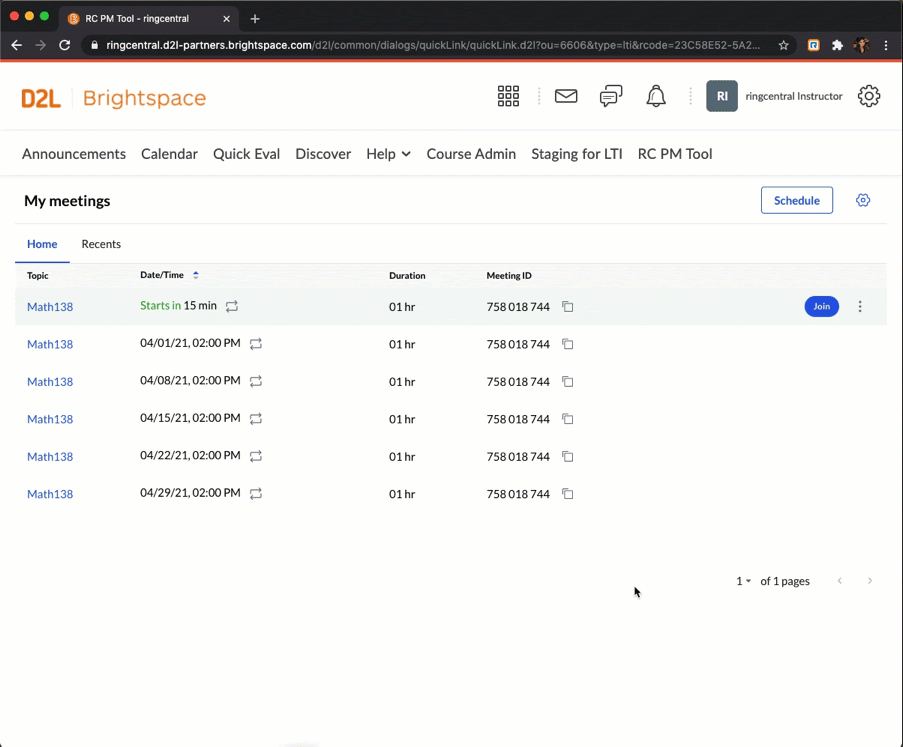
Task: Join the meeting starting in 15 minutes
Action: tap(821, 306)
